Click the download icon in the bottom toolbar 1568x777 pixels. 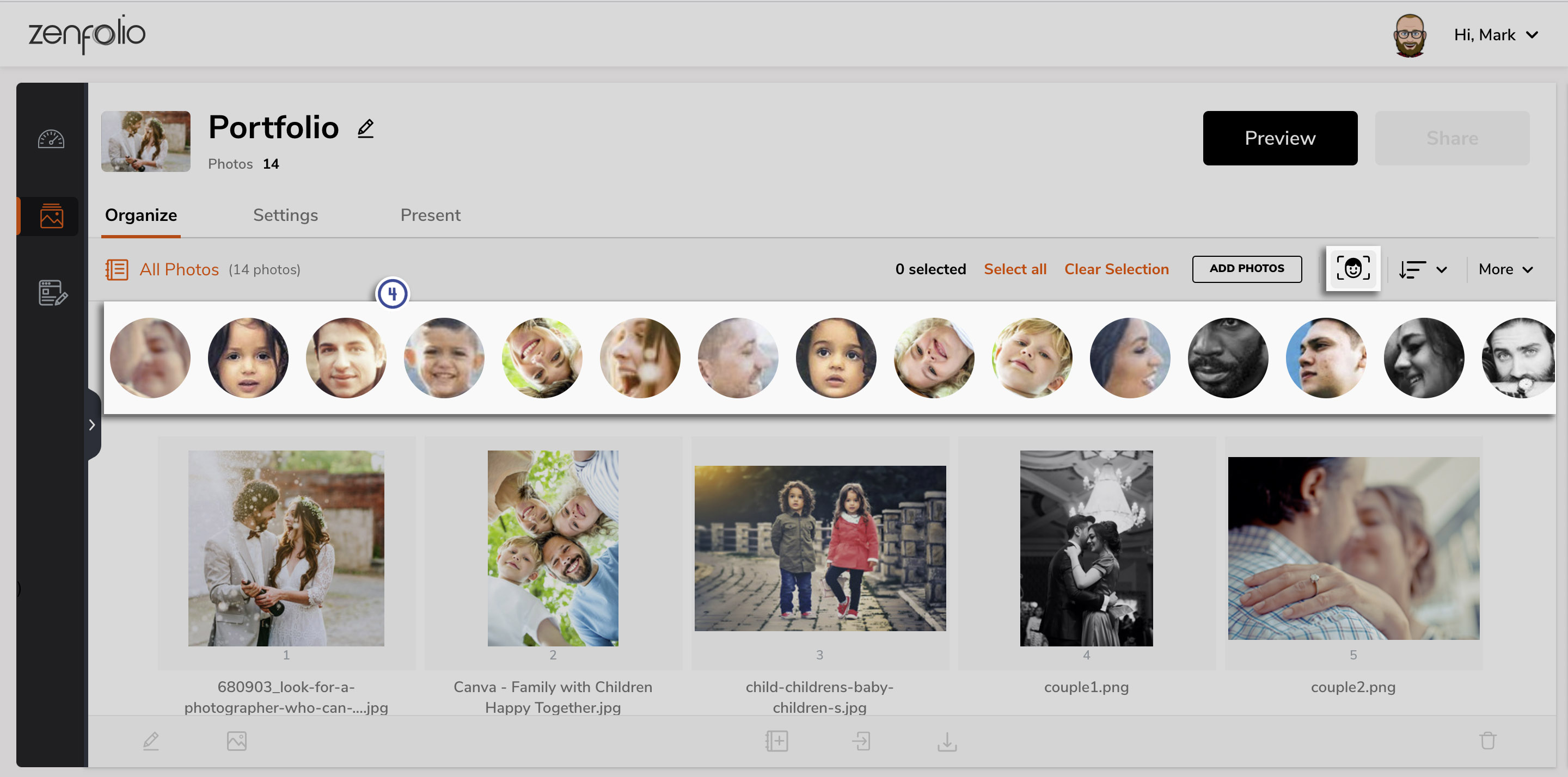pos(947,741)
